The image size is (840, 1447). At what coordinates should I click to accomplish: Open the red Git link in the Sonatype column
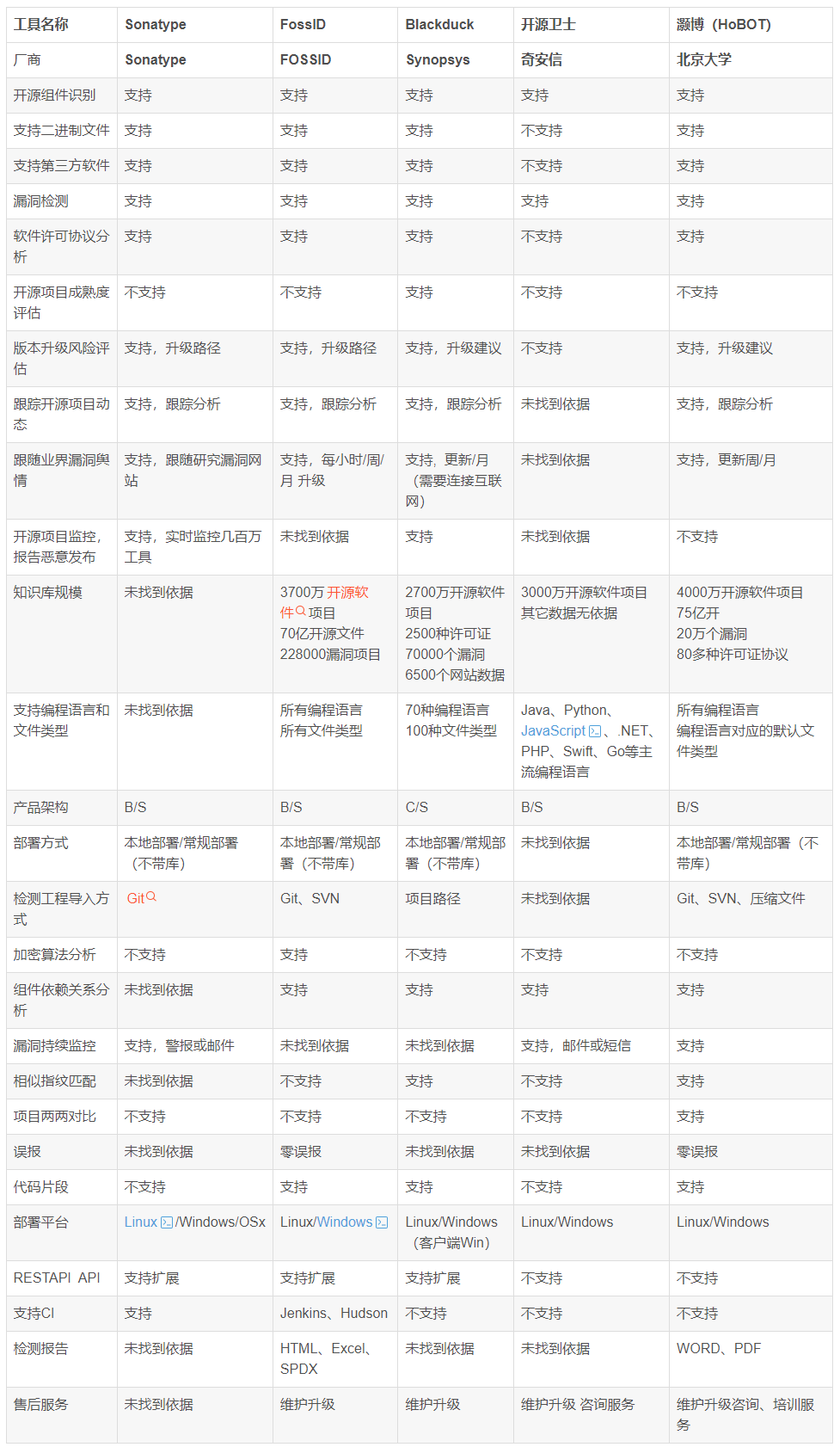136,898
